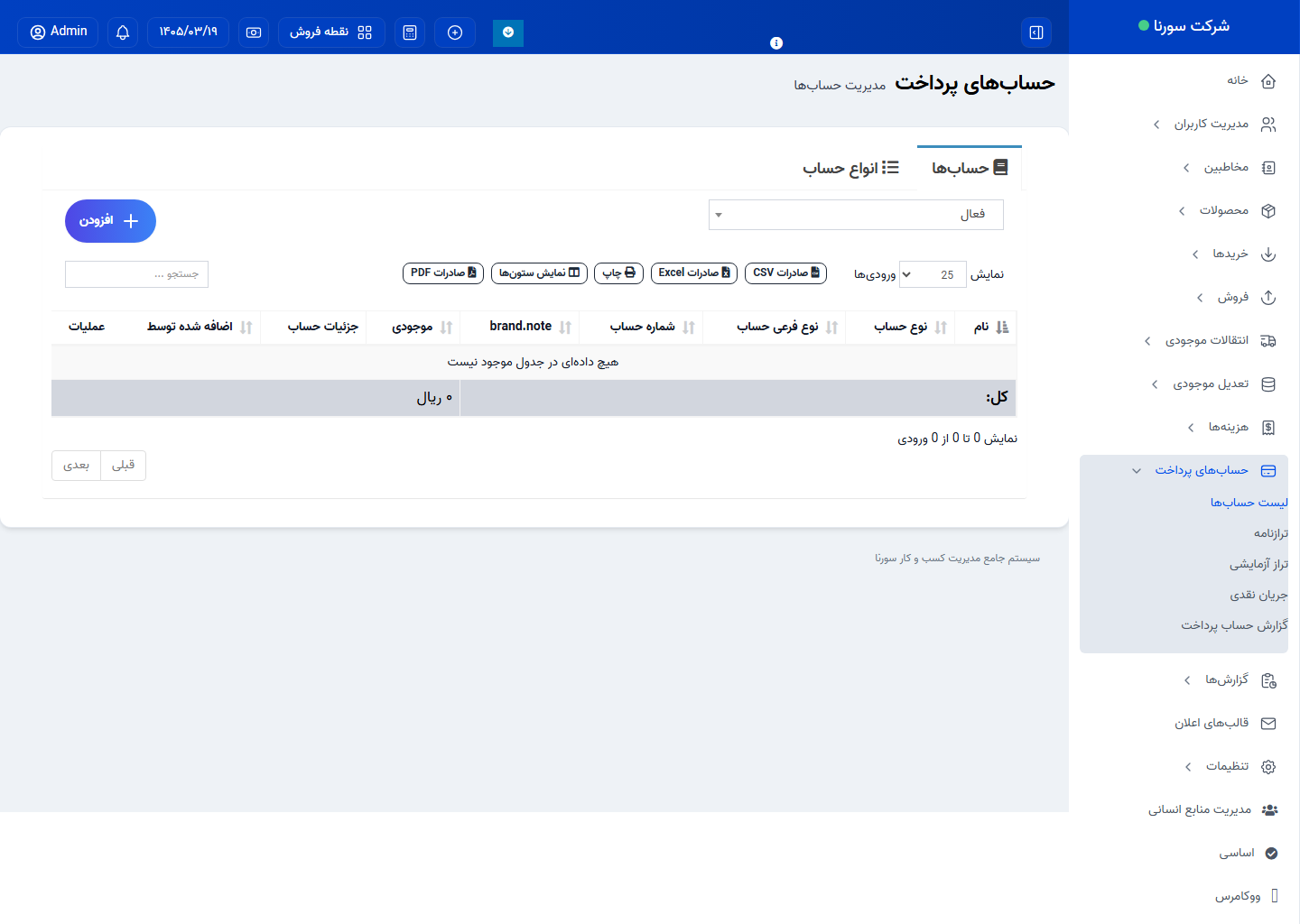The image size is (1300, 924).
Task: Click the هزینه‌ها receipt icon
Action: click(x=1268, y=428)
